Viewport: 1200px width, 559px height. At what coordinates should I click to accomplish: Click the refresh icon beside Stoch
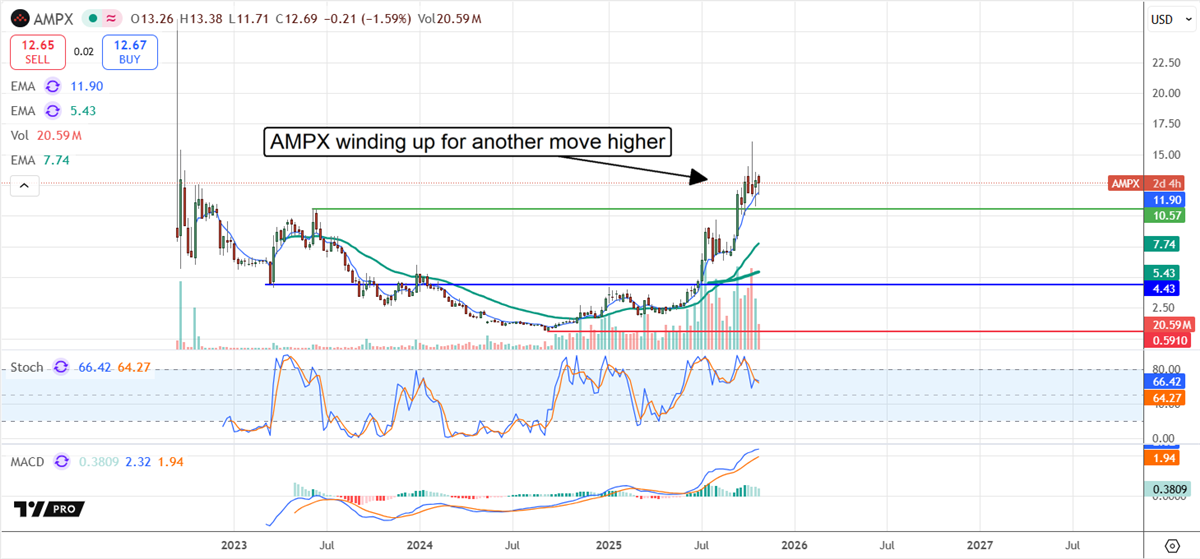click(x=61, y=367)
